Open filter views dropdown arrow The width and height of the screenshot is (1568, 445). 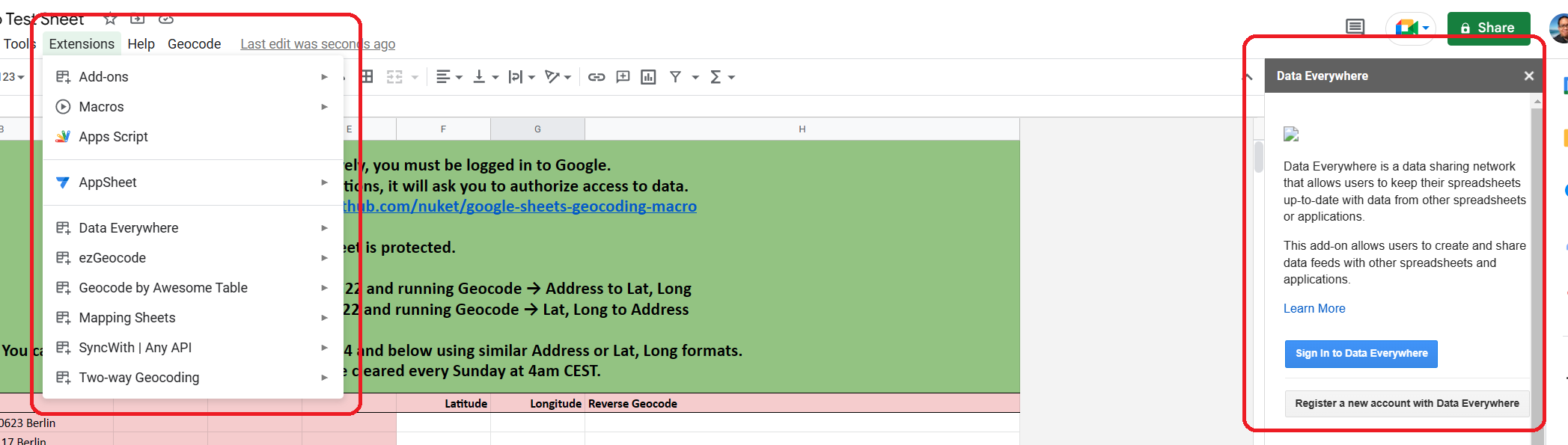[x=695, y=77]
